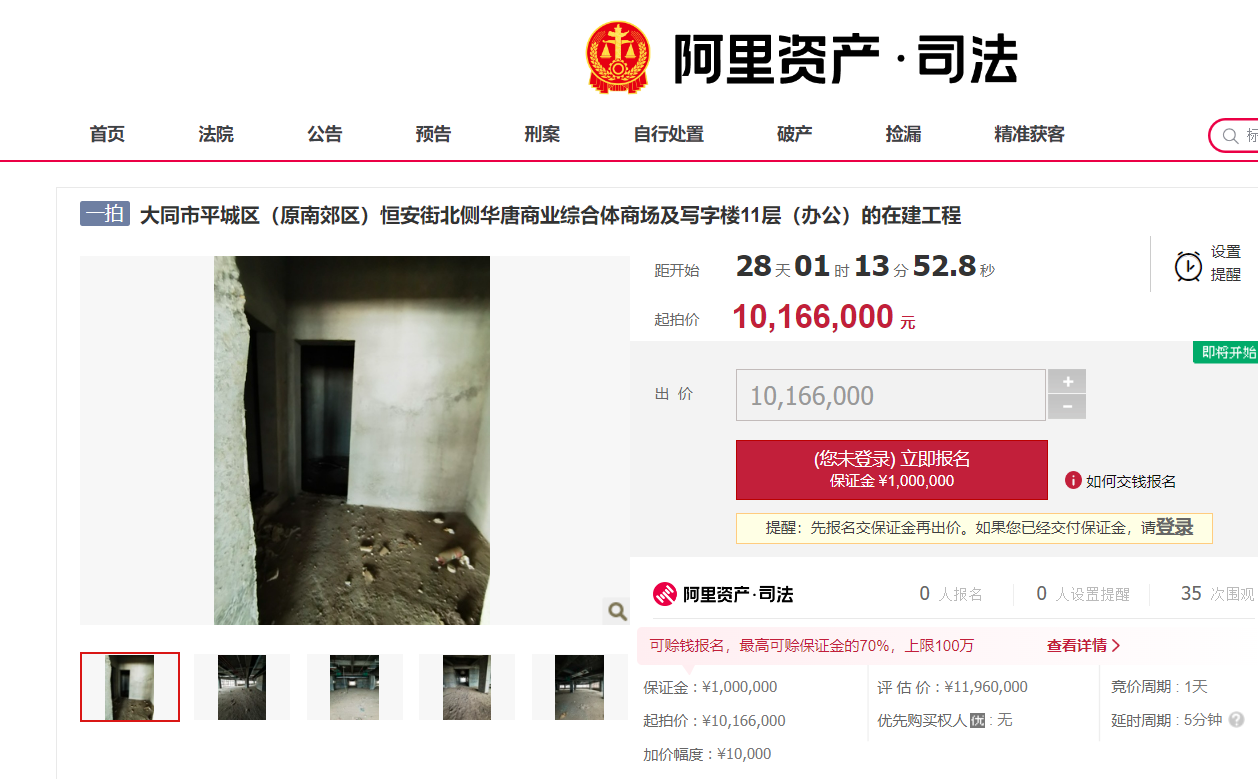Screen dimensions: 1258x779
Task: Click the alarm clock reminder icon
Action: click(1187, 266)
